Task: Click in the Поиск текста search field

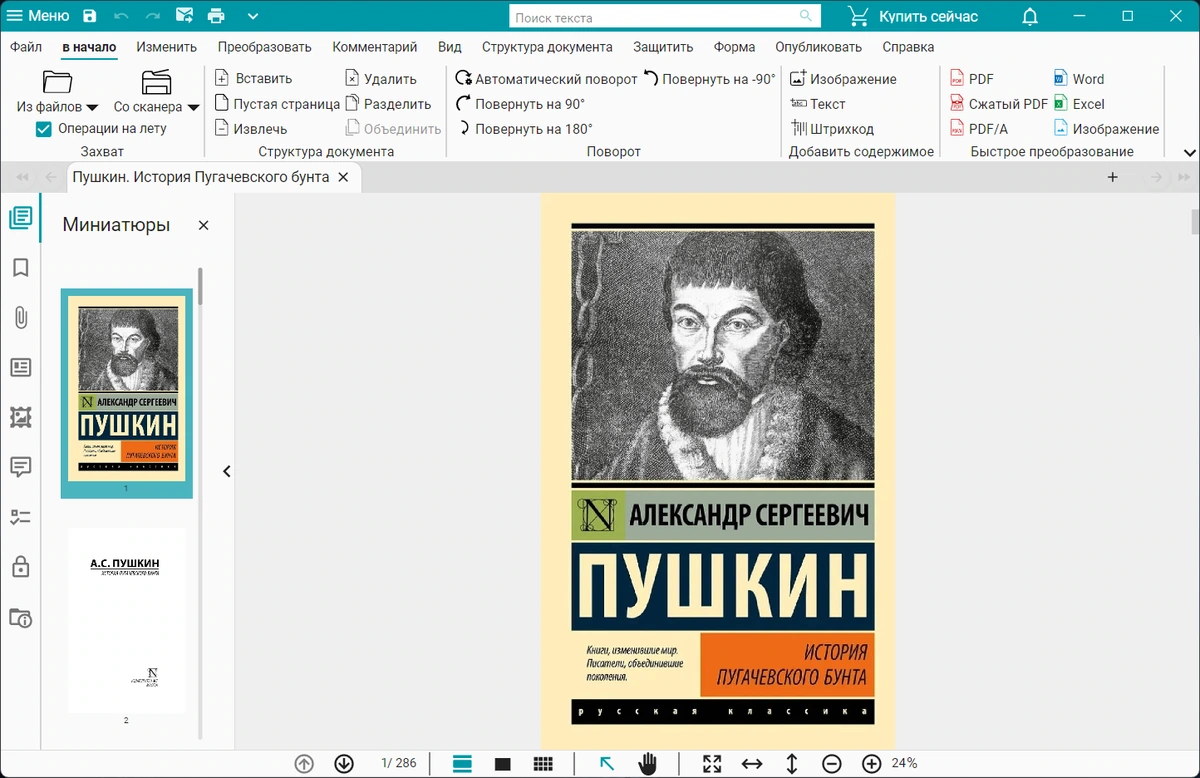Action: (x=665, y=17)
